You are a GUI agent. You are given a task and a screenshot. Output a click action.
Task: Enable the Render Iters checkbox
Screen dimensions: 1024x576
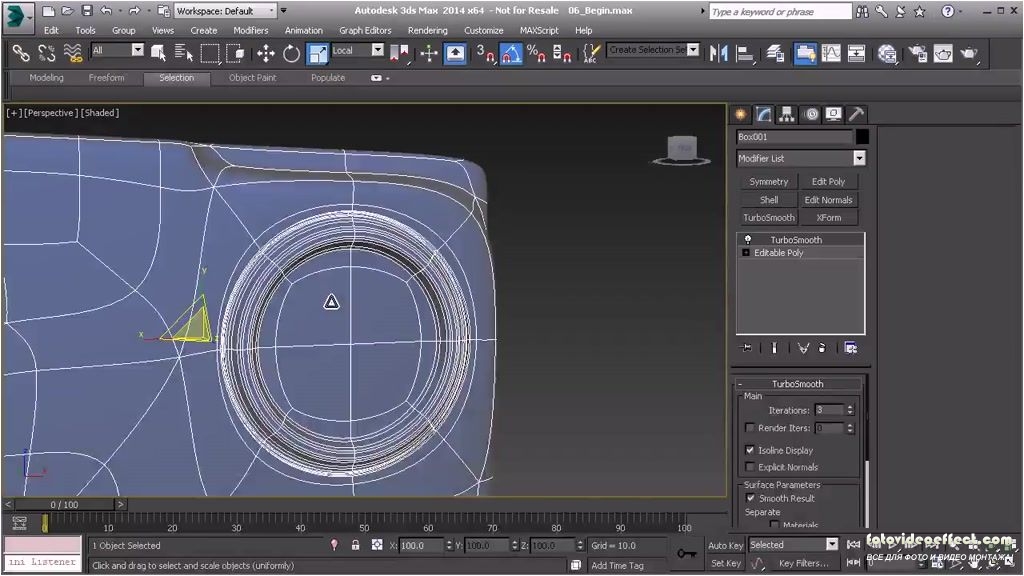tap(750, 428)
